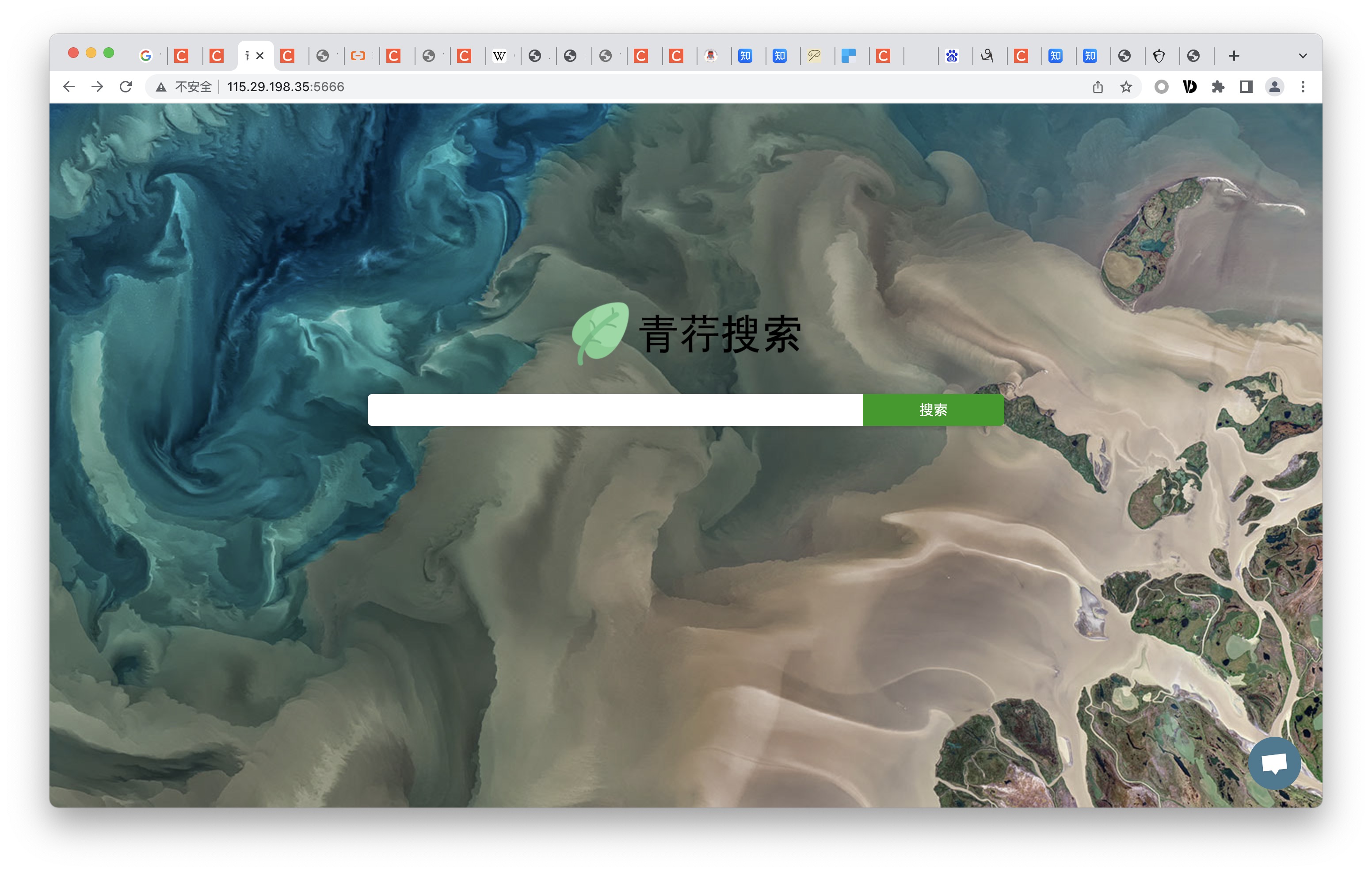Image resolution: width=1372 pixels, height=873 pixels.
Task: Bookmark this page with the star icon
Action: 1126,87
